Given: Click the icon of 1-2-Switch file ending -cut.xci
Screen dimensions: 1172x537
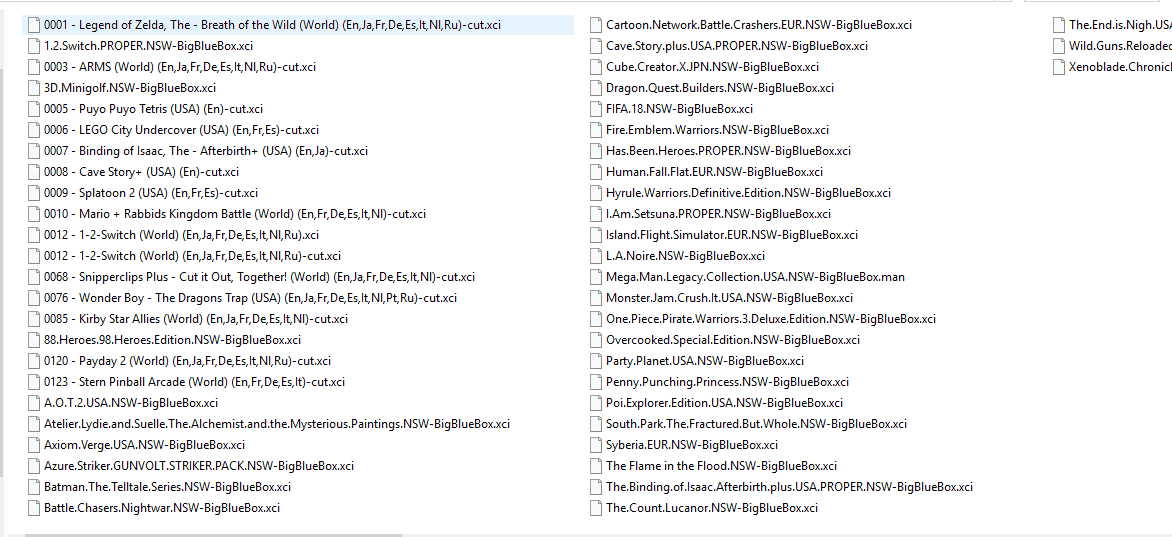Looking at the screenshot, I should (33, 255).
